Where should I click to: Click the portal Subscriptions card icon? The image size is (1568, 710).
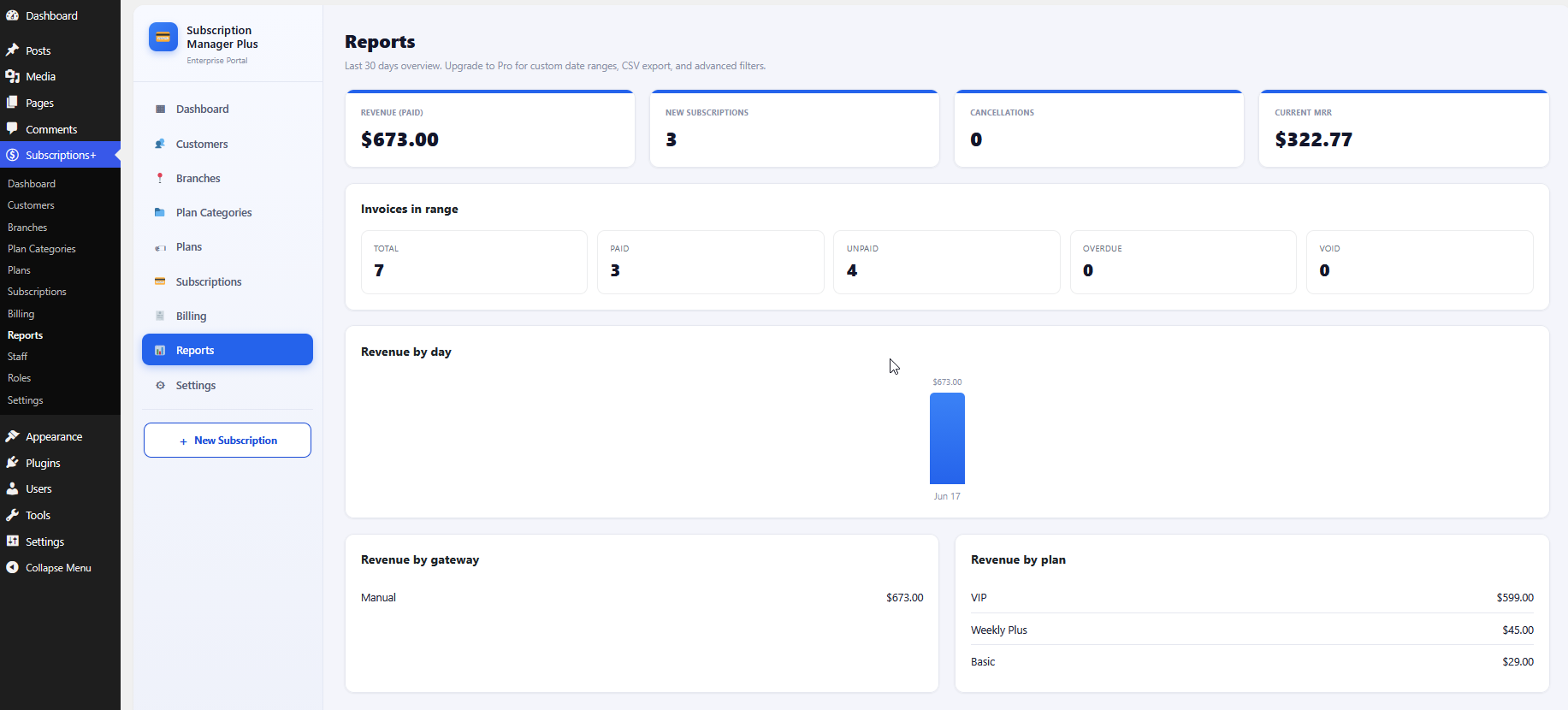pos(160,281)
